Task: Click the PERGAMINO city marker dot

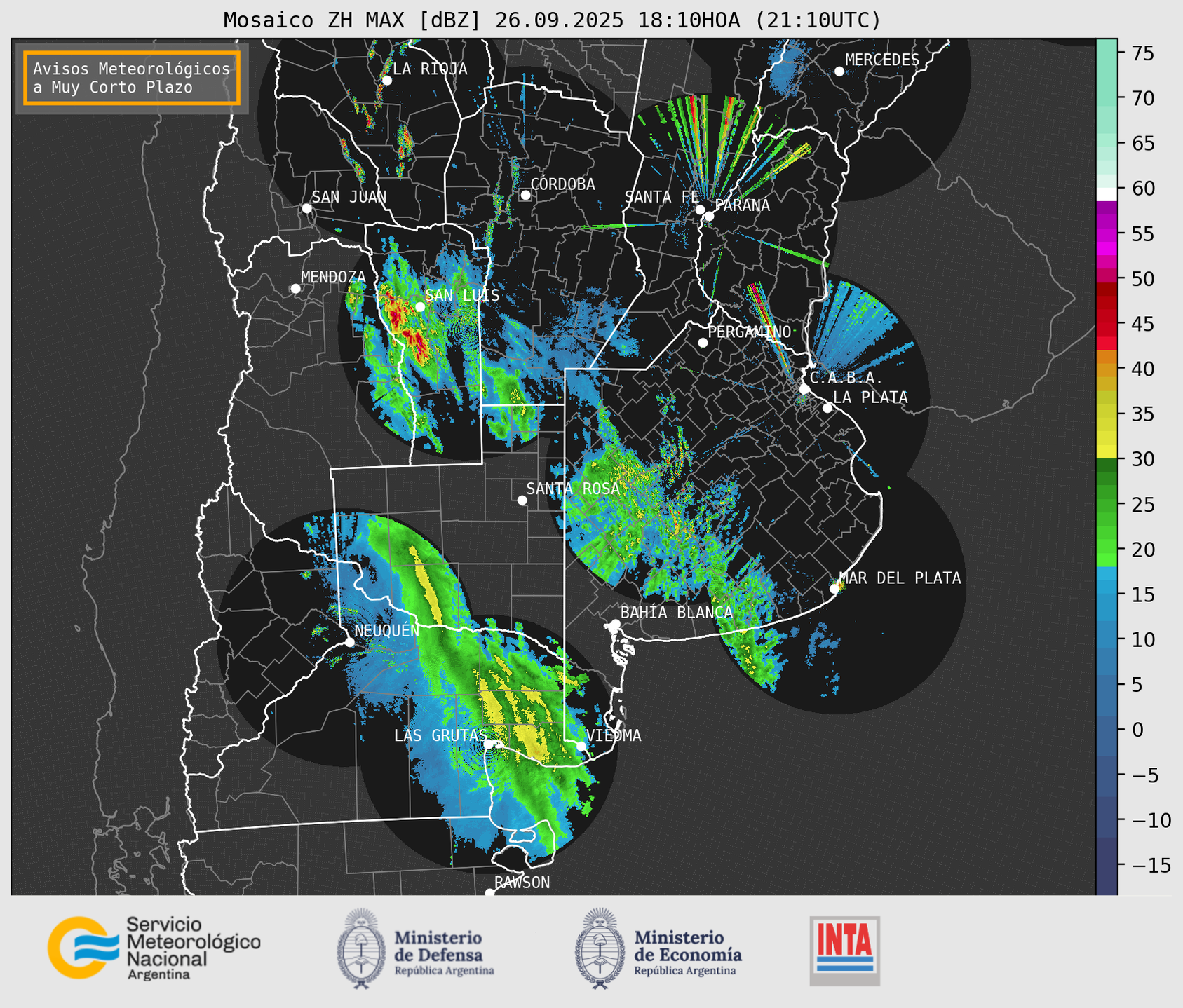Action: [x=703, y=343]
